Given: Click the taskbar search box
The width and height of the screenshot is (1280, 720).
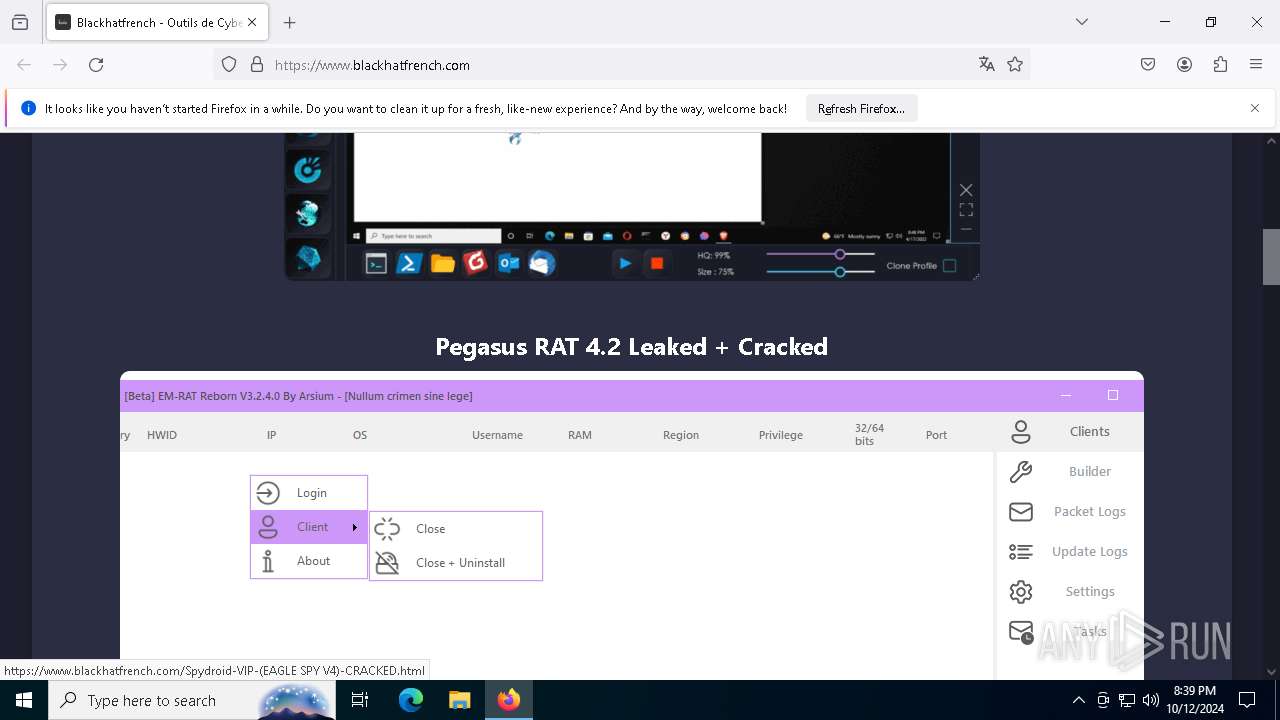Looking at the screenshot, I should [x=192, y=700].
